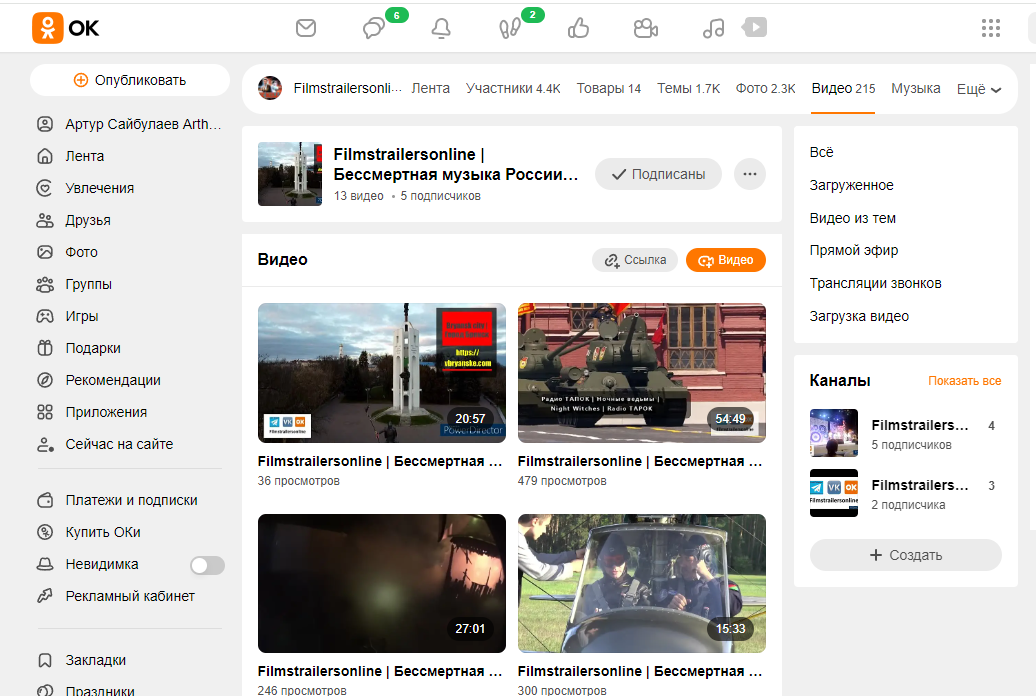Image resolution: width=1036 pixels, height=696 pixels.
Task: Expand the Ещё dropdown
Action: pos(979,89)
